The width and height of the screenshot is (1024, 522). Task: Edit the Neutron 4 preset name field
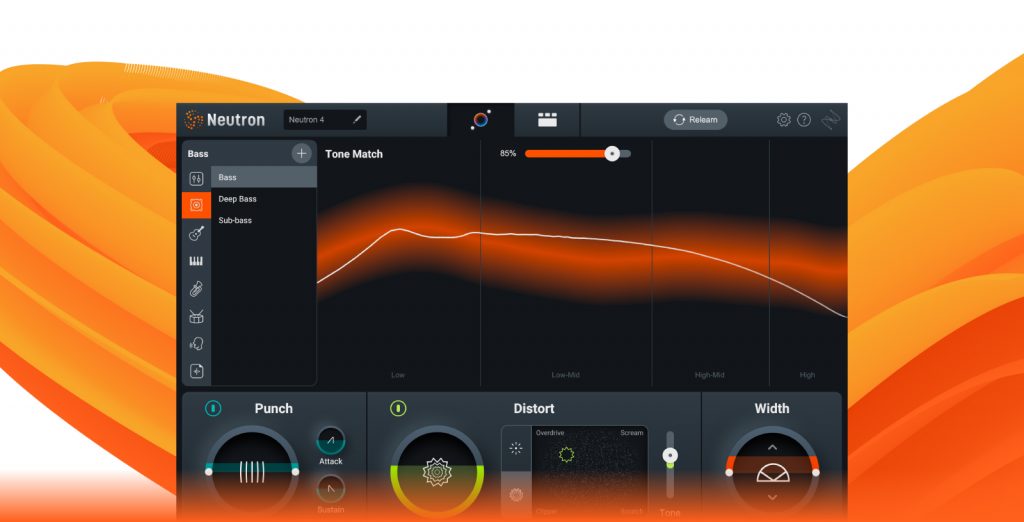coord(325,120)
